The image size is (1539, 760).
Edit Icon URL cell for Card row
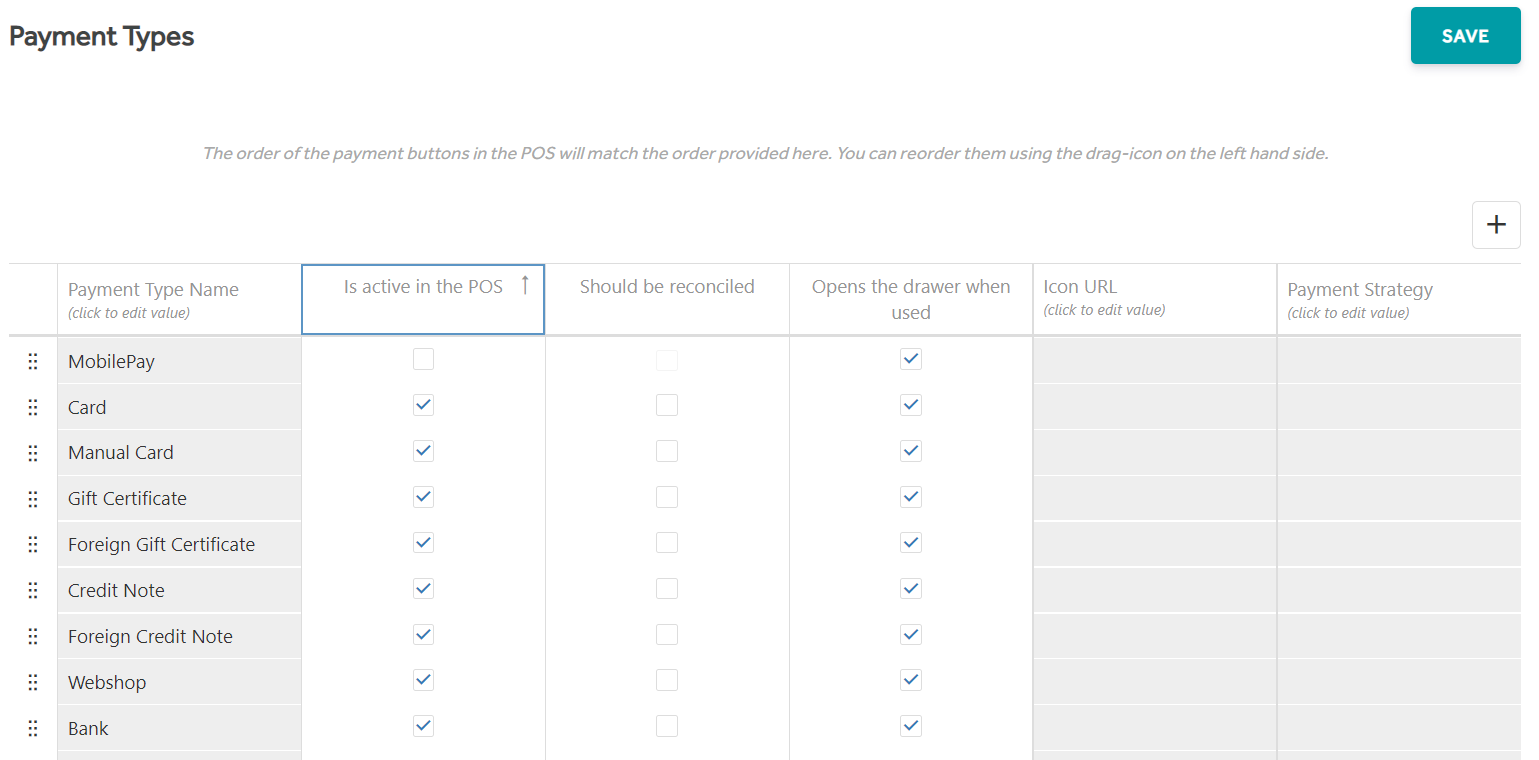[x=1155, y=407]
